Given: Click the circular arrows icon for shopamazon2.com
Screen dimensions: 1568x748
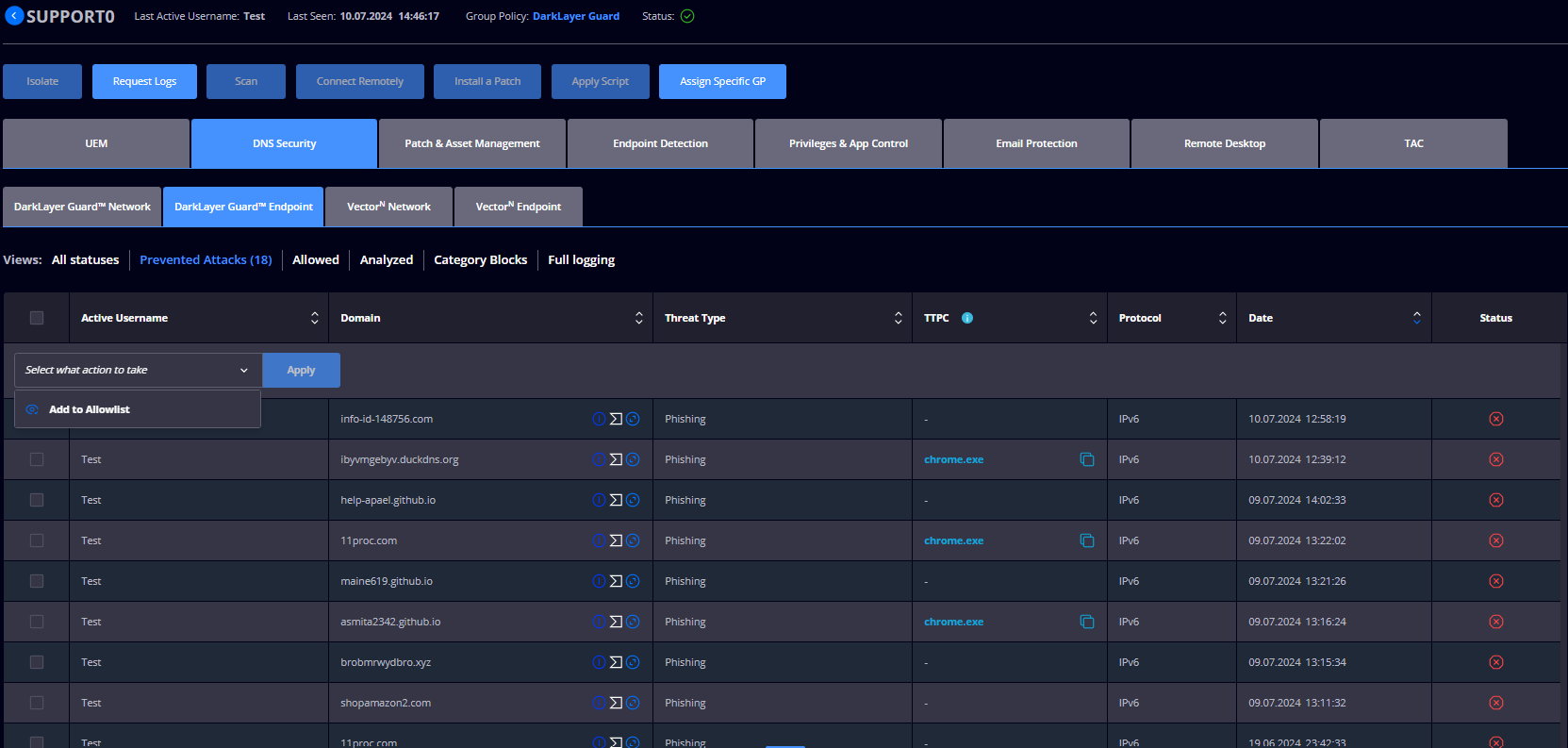Looking at the screenshot, I should 633,703.
